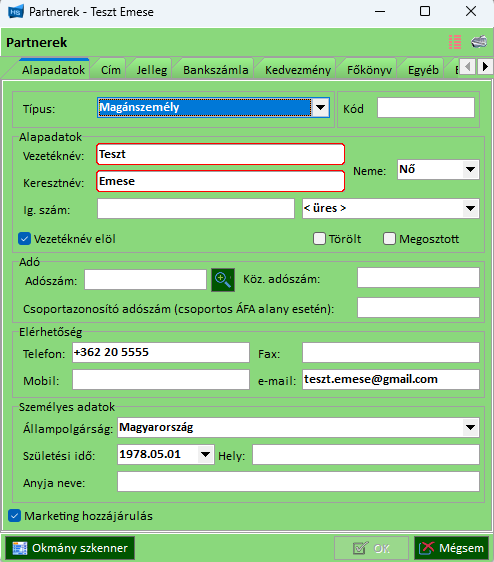The height and width of the screenshot is (562, 494).
Task: Toggle Marketing hozzájárulás checkbox
Action: [x=14, y=516]
